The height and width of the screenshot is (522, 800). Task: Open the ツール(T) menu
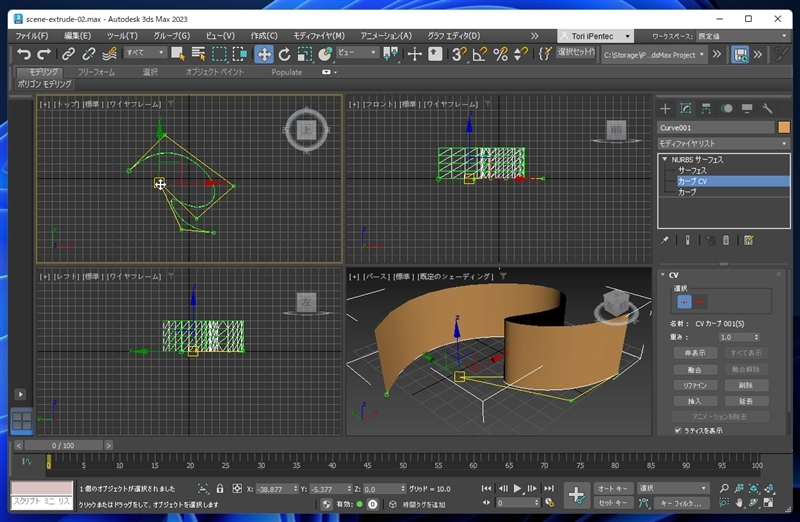pos(122,36)
